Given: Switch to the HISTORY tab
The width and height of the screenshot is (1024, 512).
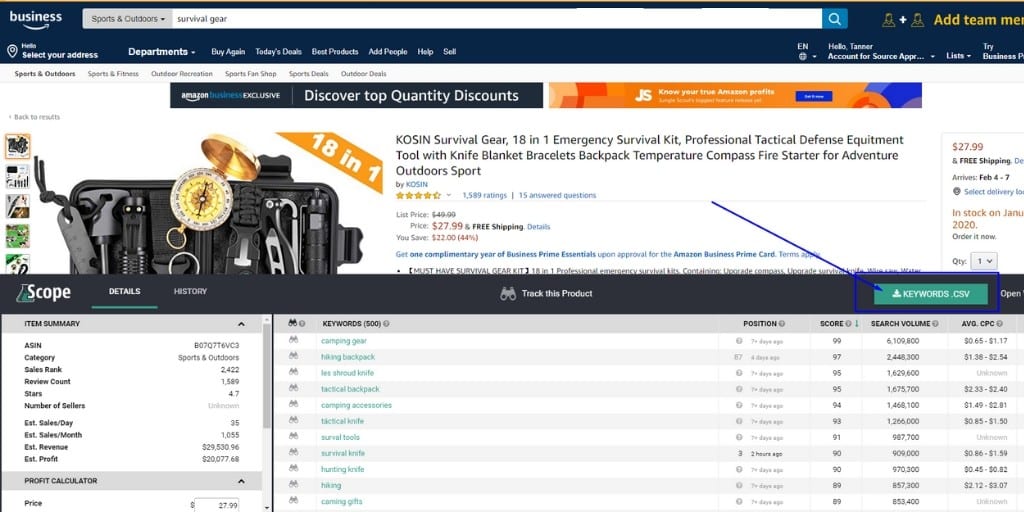Looking at the screenshot, I should [x=190, y=291].
